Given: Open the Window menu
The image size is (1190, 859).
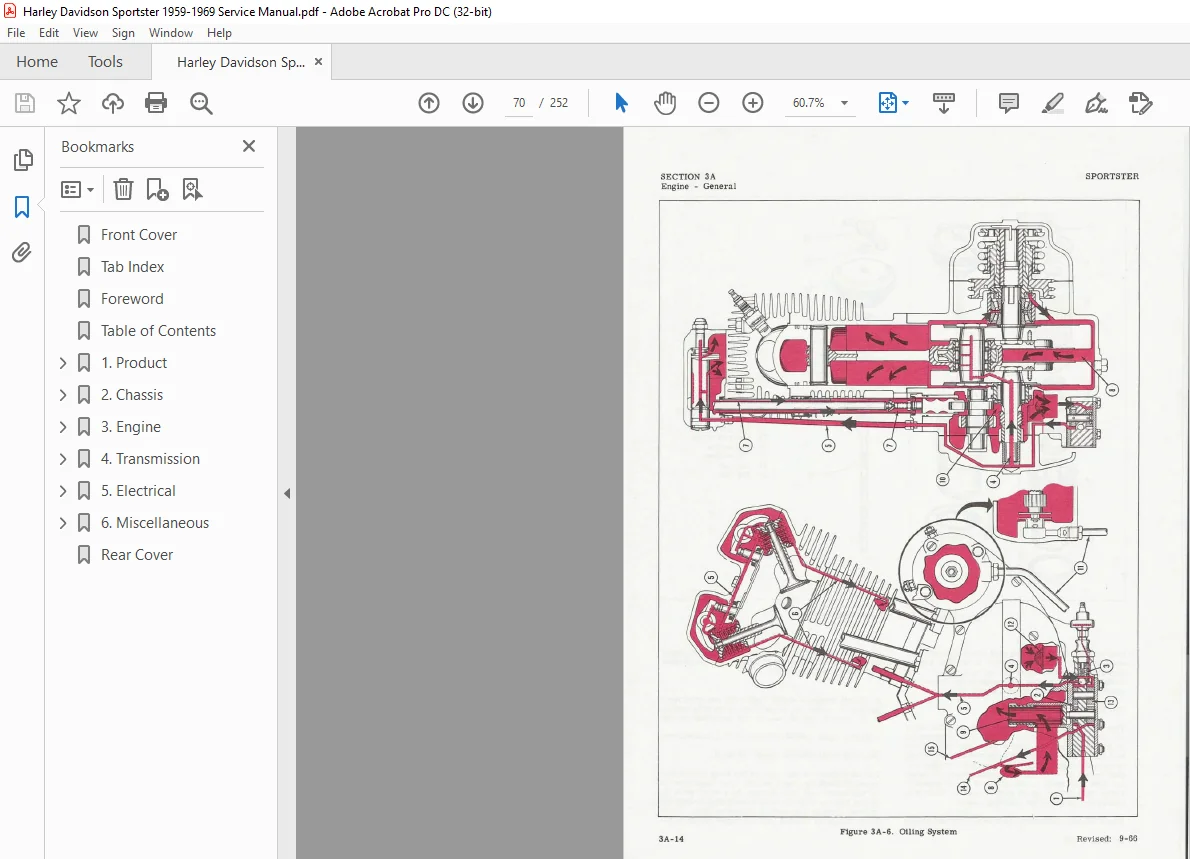Looking at the screenshot, I should tap(171, 33).
